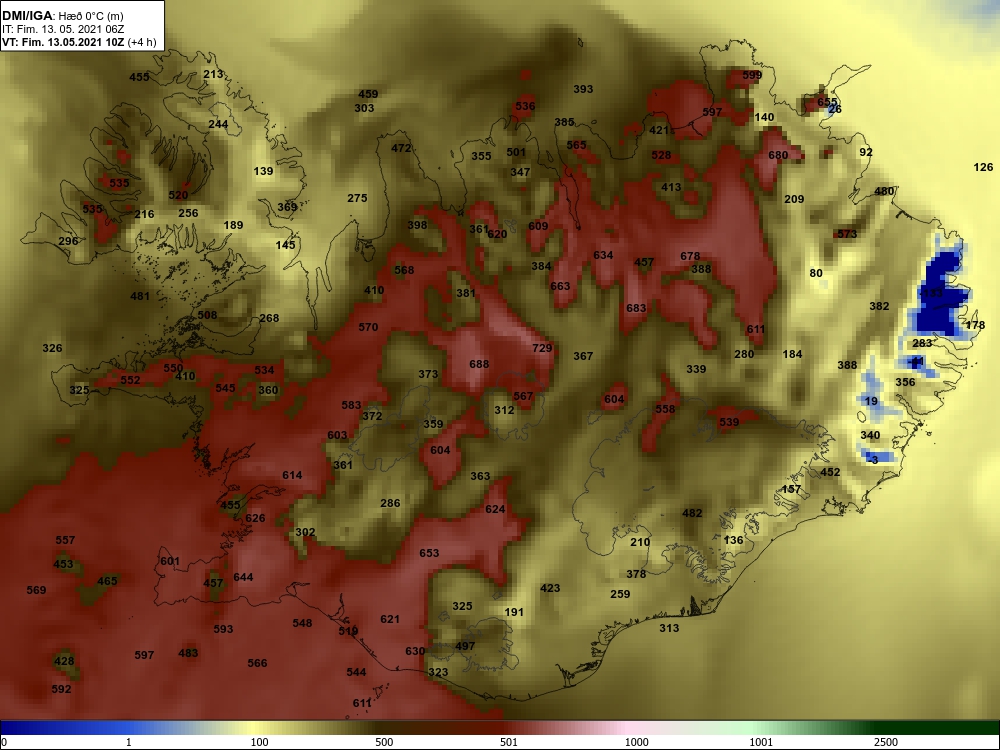Click the map value 601
1000x750 pixels.
pyautogui.click(x=170, y=561)
